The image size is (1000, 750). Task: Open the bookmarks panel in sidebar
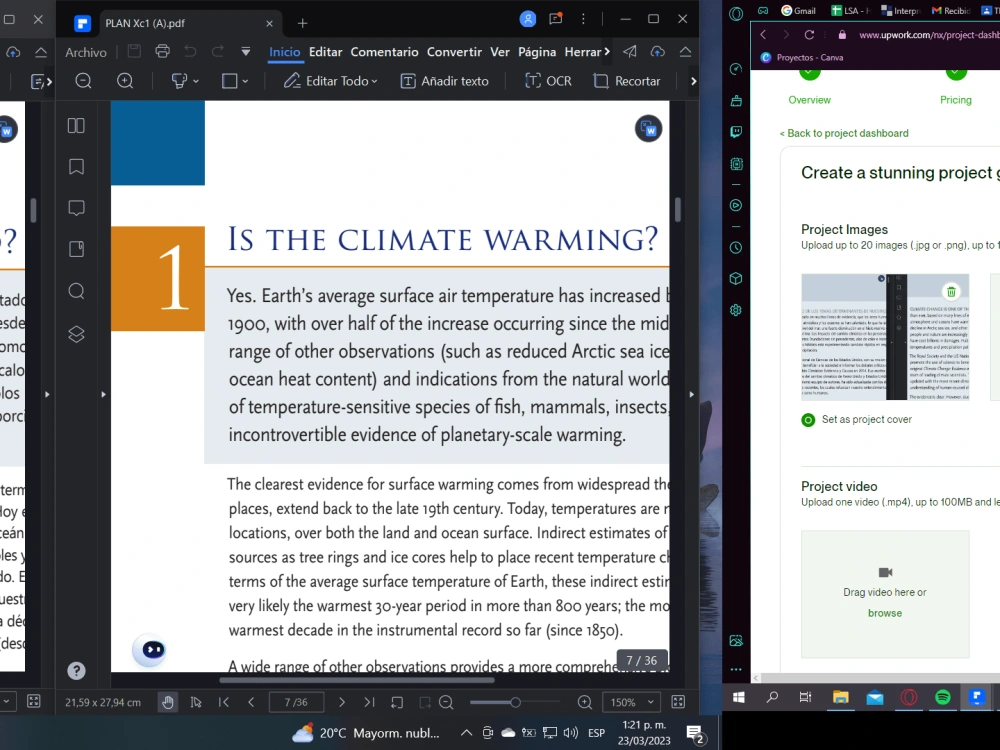pos(76,167)
